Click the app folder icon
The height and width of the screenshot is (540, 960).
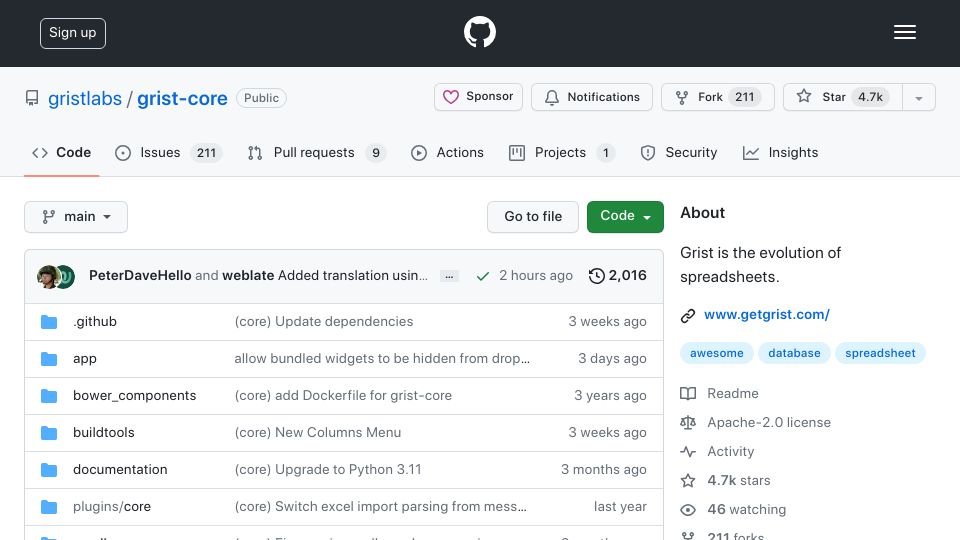pos(49,359)
